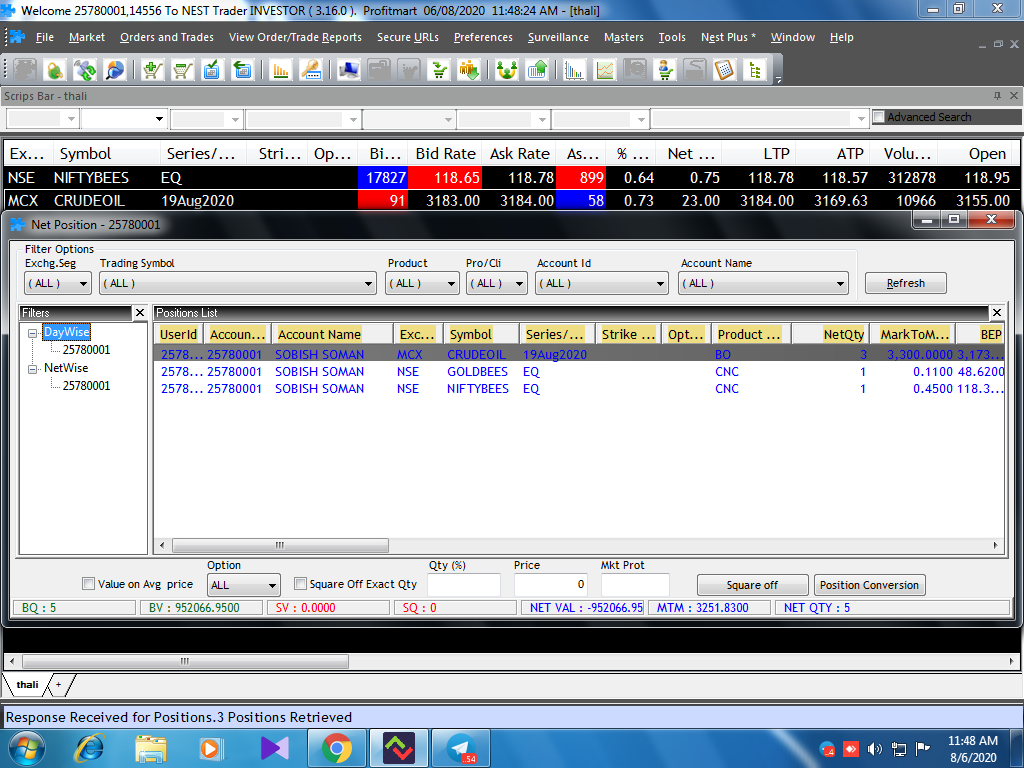
Task: Click the orange people with green arrow icon
Action: click(470, 69)
